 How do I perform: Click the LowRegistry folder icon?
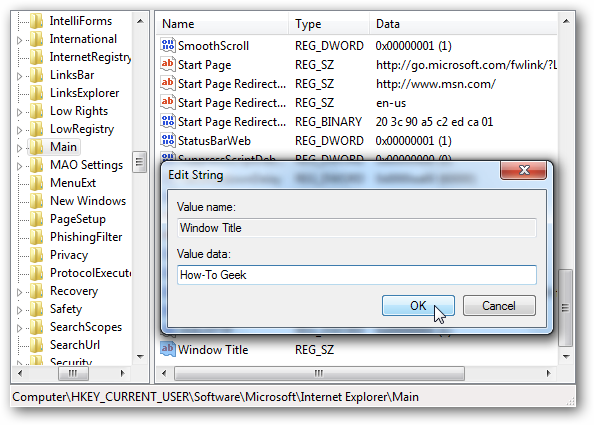pyautogui.click(x=36, y=129)
